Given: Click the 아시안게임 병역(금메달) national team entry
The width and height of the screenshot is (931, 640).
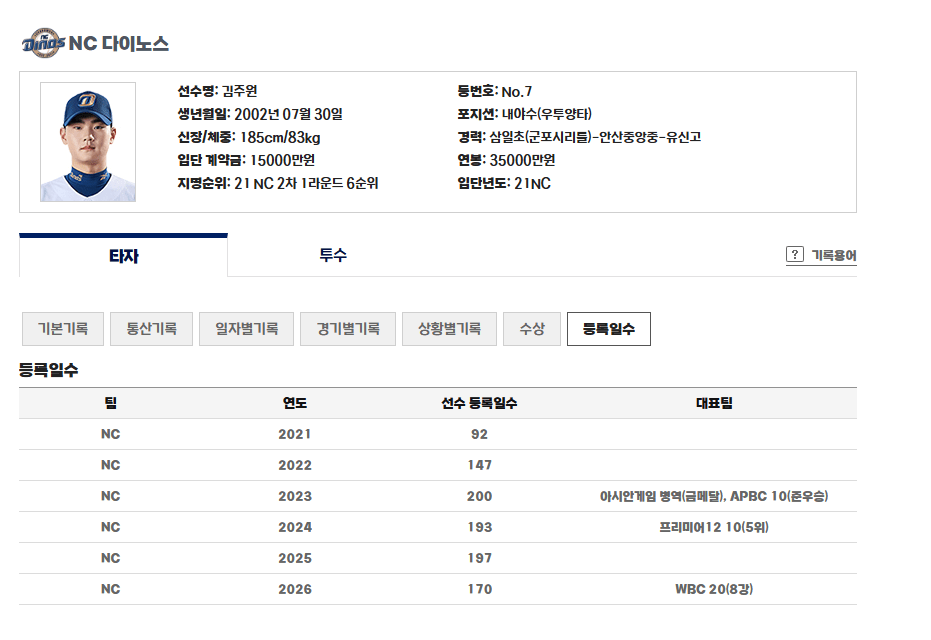Looking at the screenshot, I should coord(663,496).
